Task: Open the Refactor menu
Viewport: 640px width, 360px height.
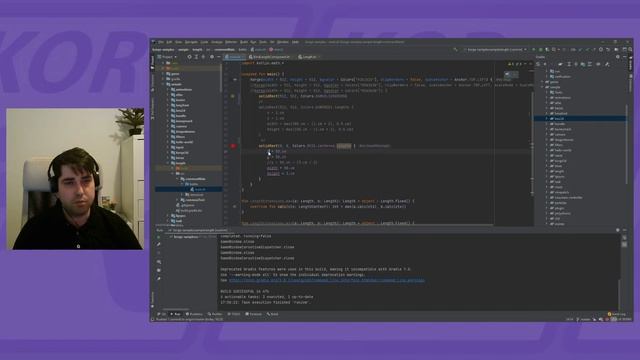Action: 231,42
